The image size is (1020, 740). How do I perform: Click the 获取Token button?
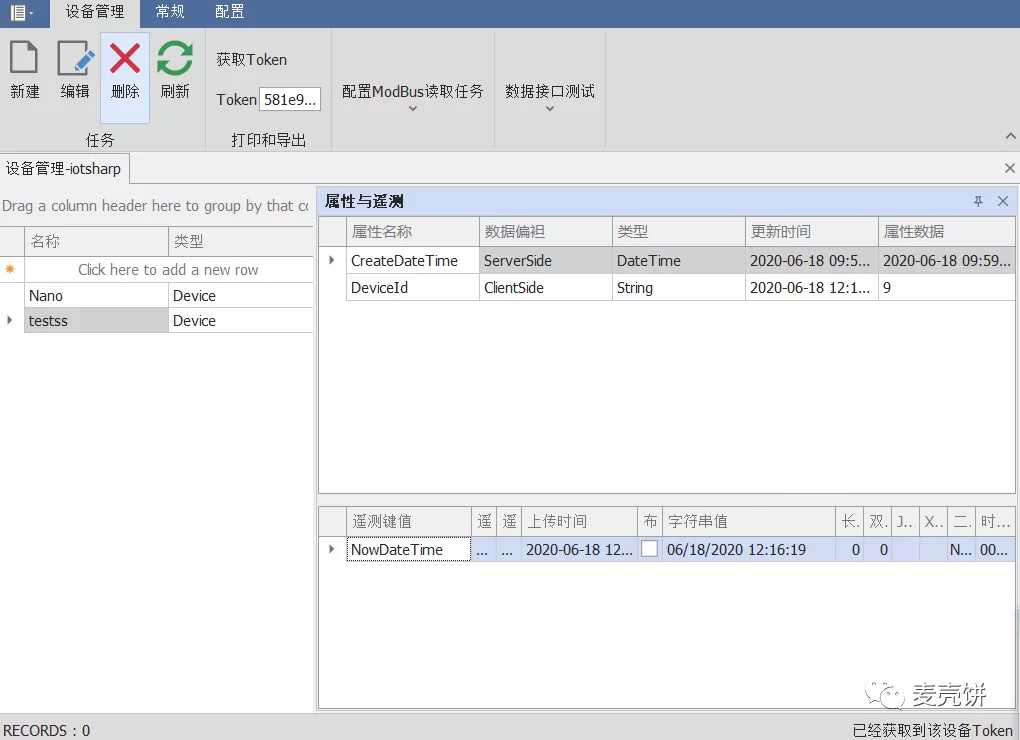[252, 60]
